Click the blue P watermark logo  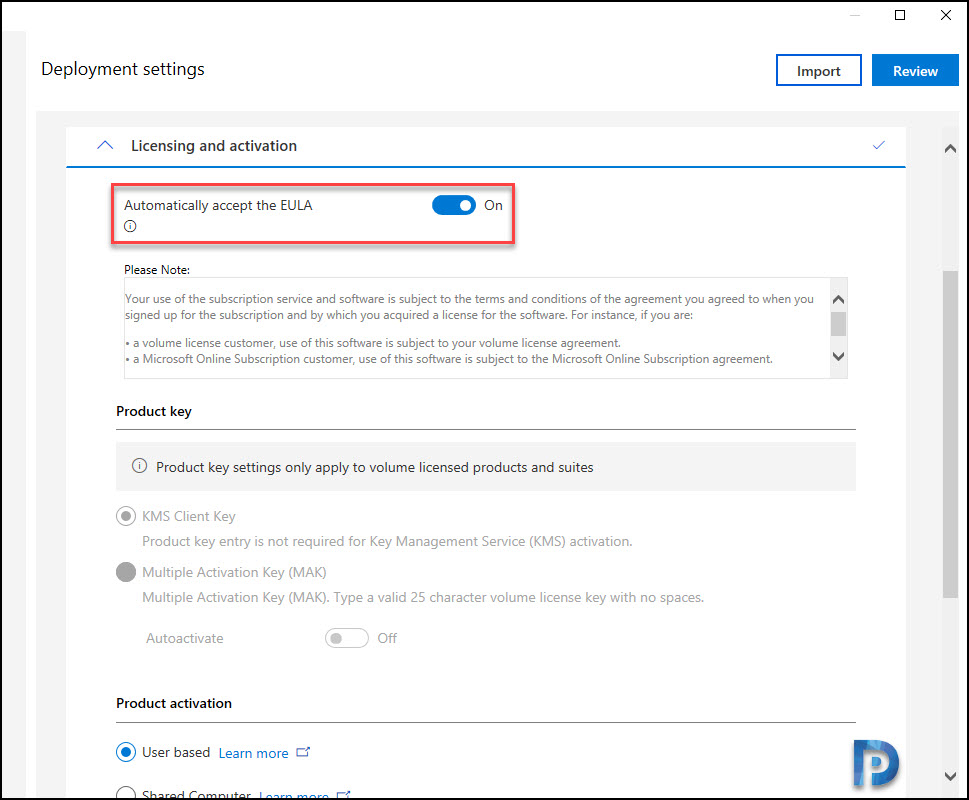(x=875, y=764)
